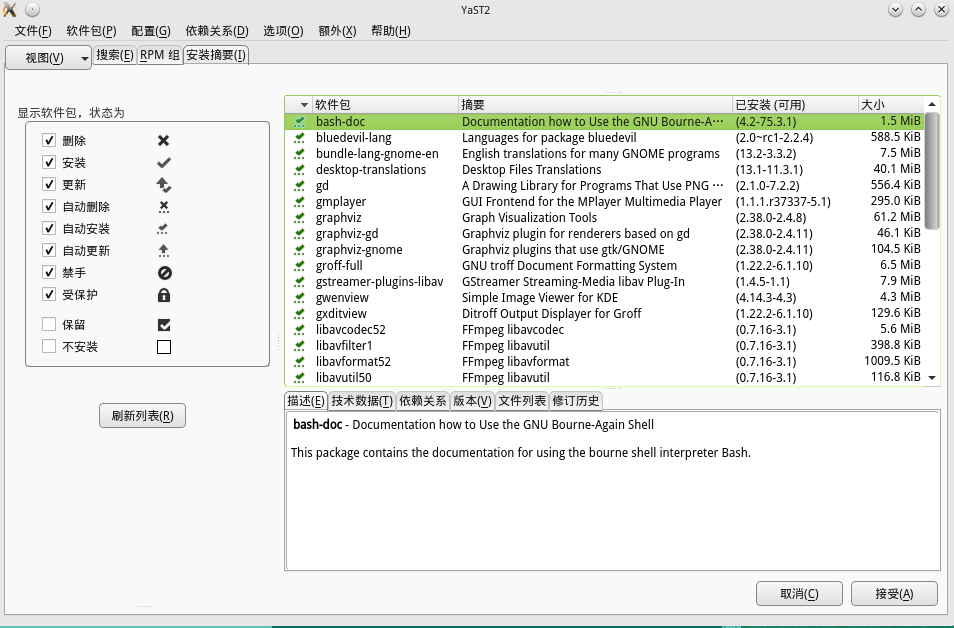Image resolution: width=954 pixels, height=628 pixels.
Task: Click package list scrollbar down arrow
Action: pos(932,378)
